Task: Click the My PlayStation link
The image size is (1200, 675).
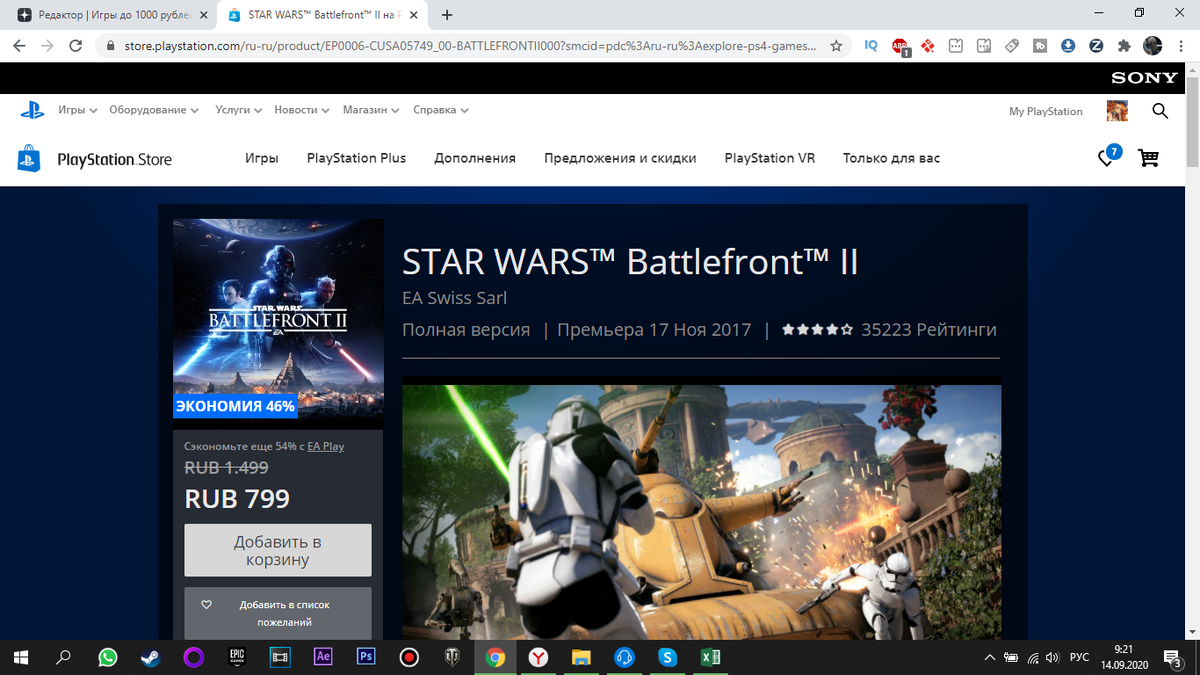Action: point(1046,111)
